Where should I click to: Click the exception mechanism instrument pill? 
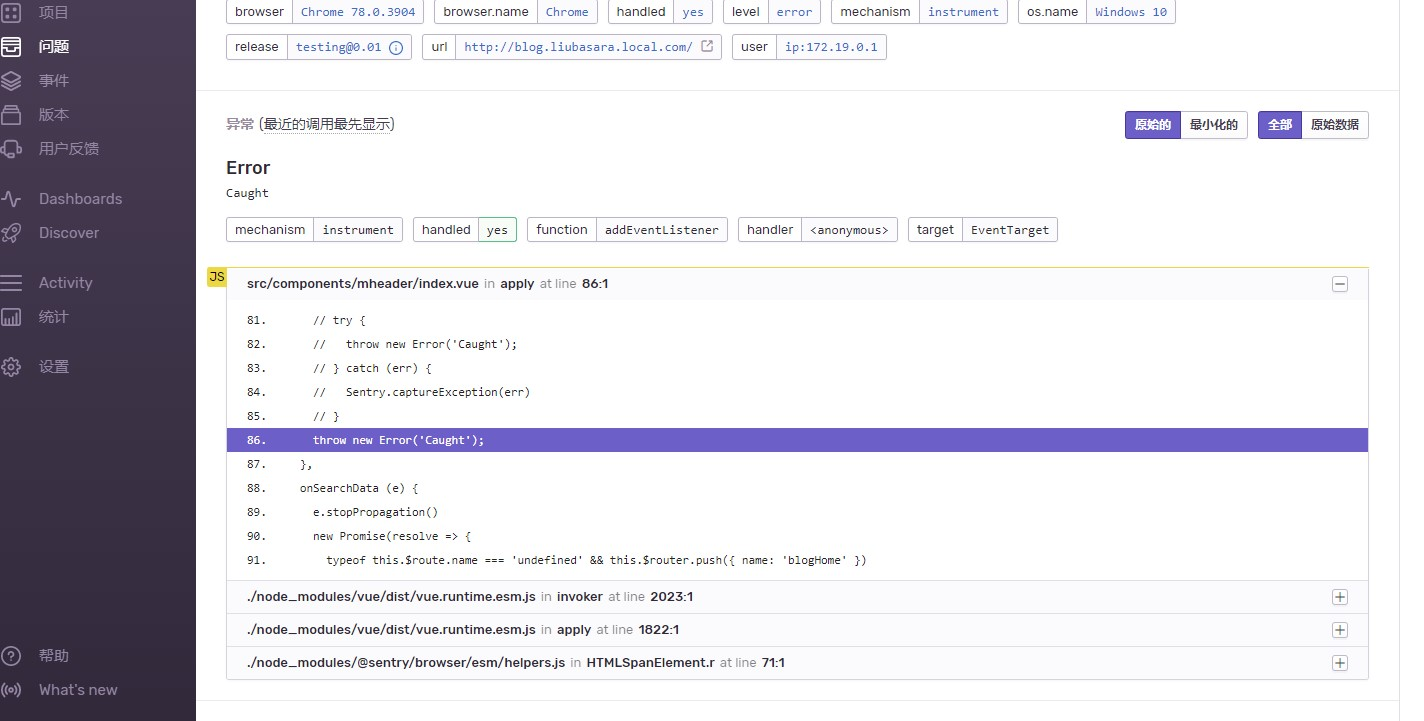pyautogui.click(x=358, y=230)
